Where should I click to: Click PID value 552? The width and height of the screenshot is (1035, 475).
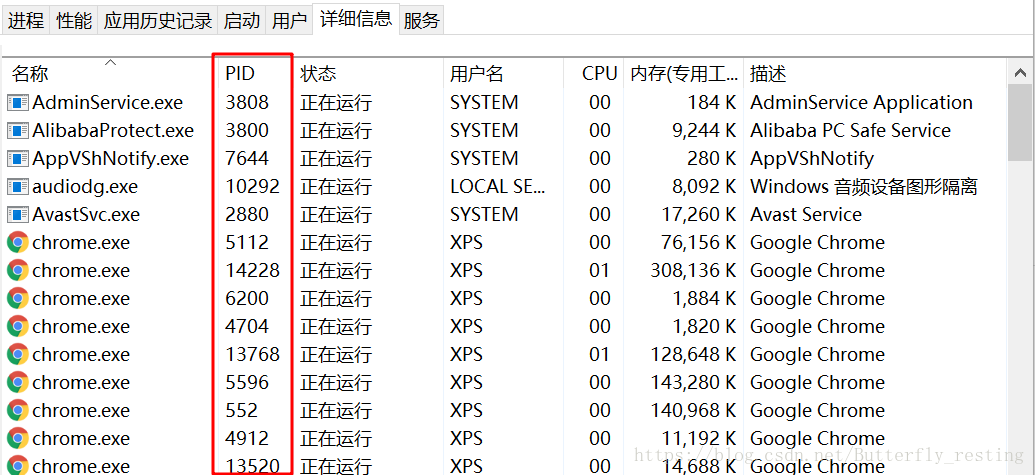coord(242,410)
